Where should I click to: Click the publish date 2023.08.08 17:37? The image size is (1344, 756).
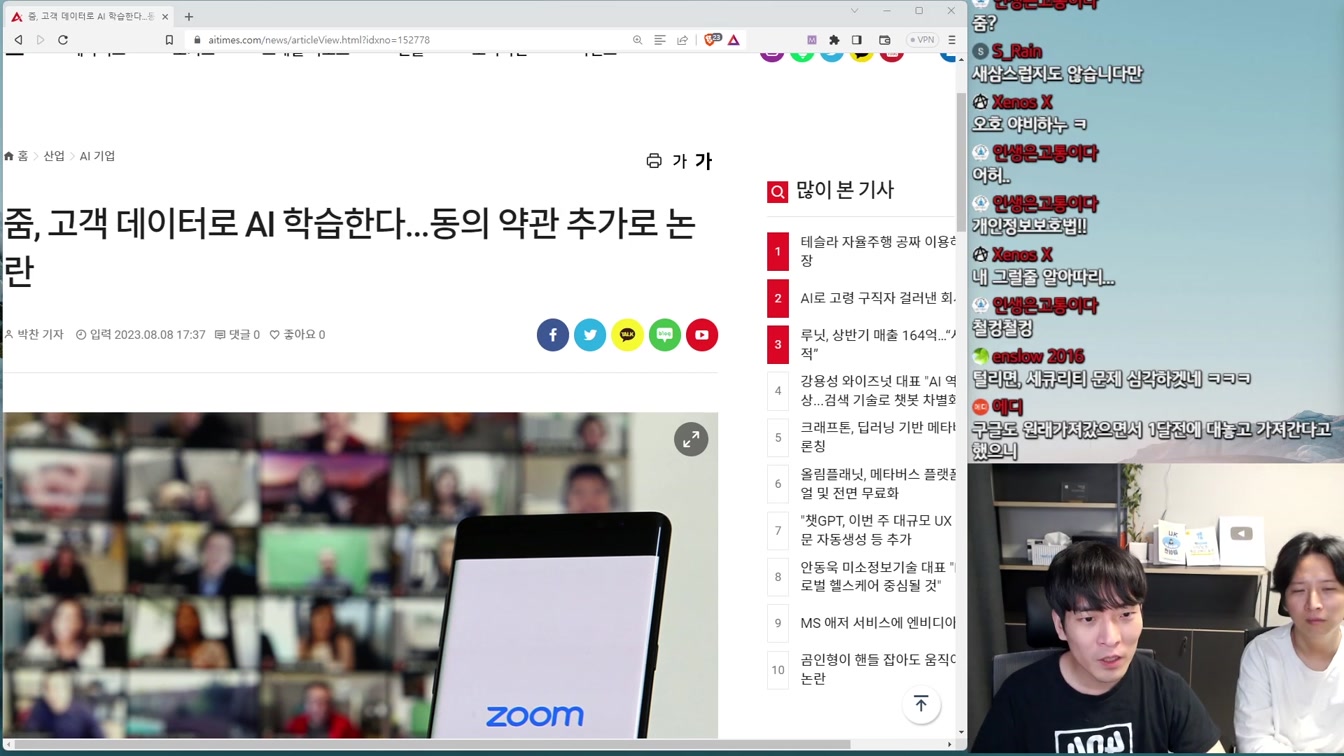160,335
